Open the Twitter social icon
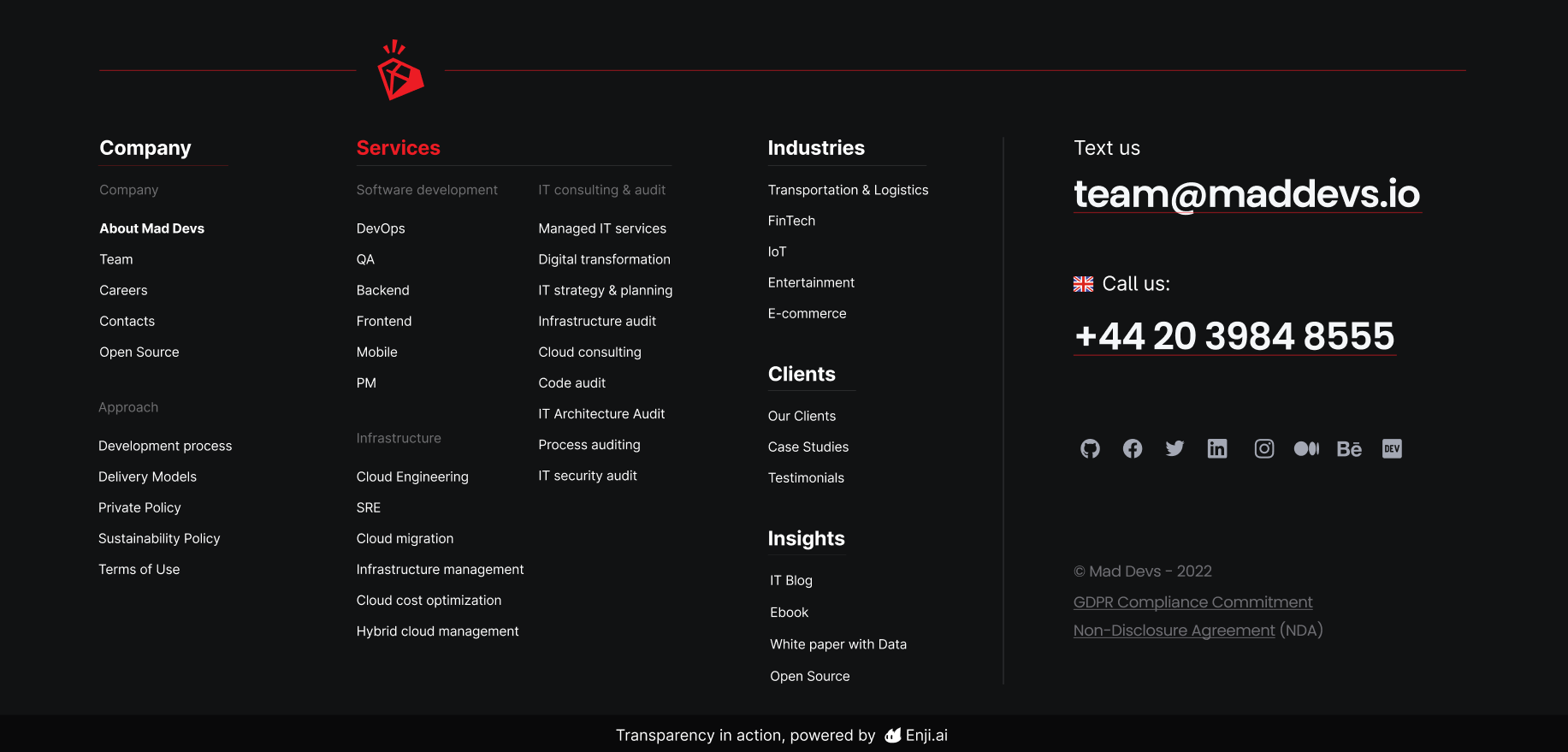The image size is (1568, 752). pos(1175,448)
